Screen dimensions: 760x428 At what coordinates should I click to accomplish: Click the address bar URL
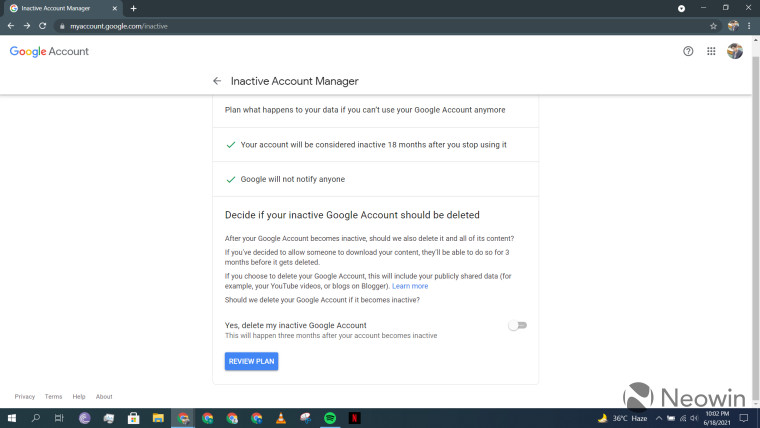click(x=119, y=26)
